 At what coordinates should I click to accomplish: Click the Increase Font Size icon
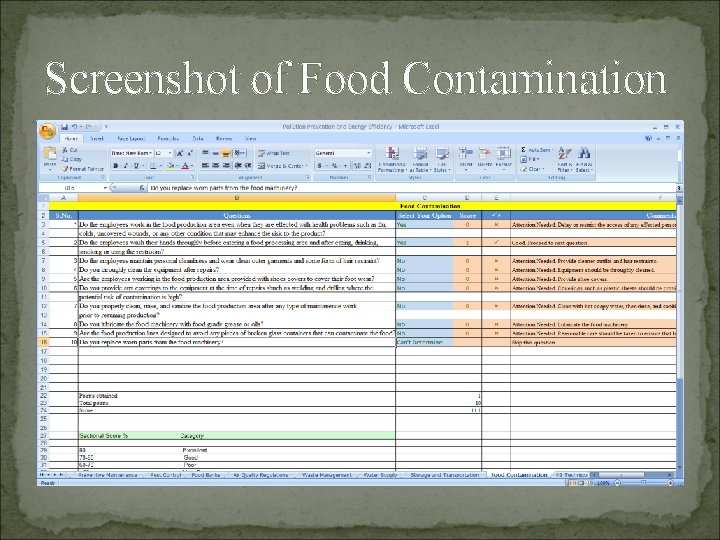tap(180, 153)
